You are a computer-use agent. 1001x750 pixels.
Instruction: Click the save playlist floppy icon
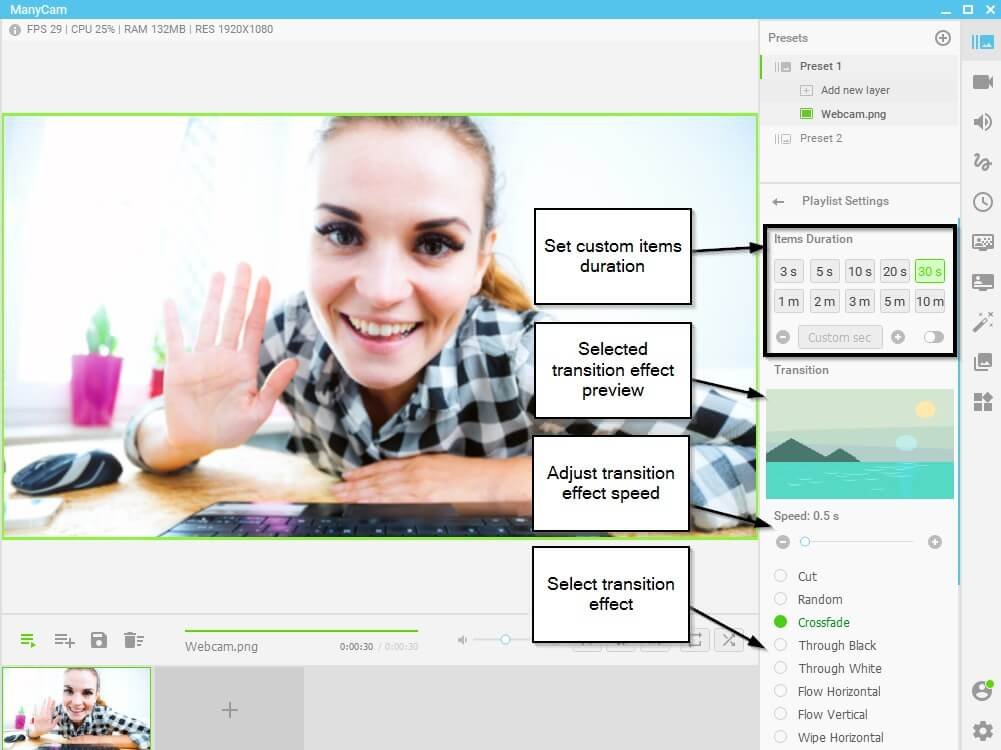[x=98, y=640]
